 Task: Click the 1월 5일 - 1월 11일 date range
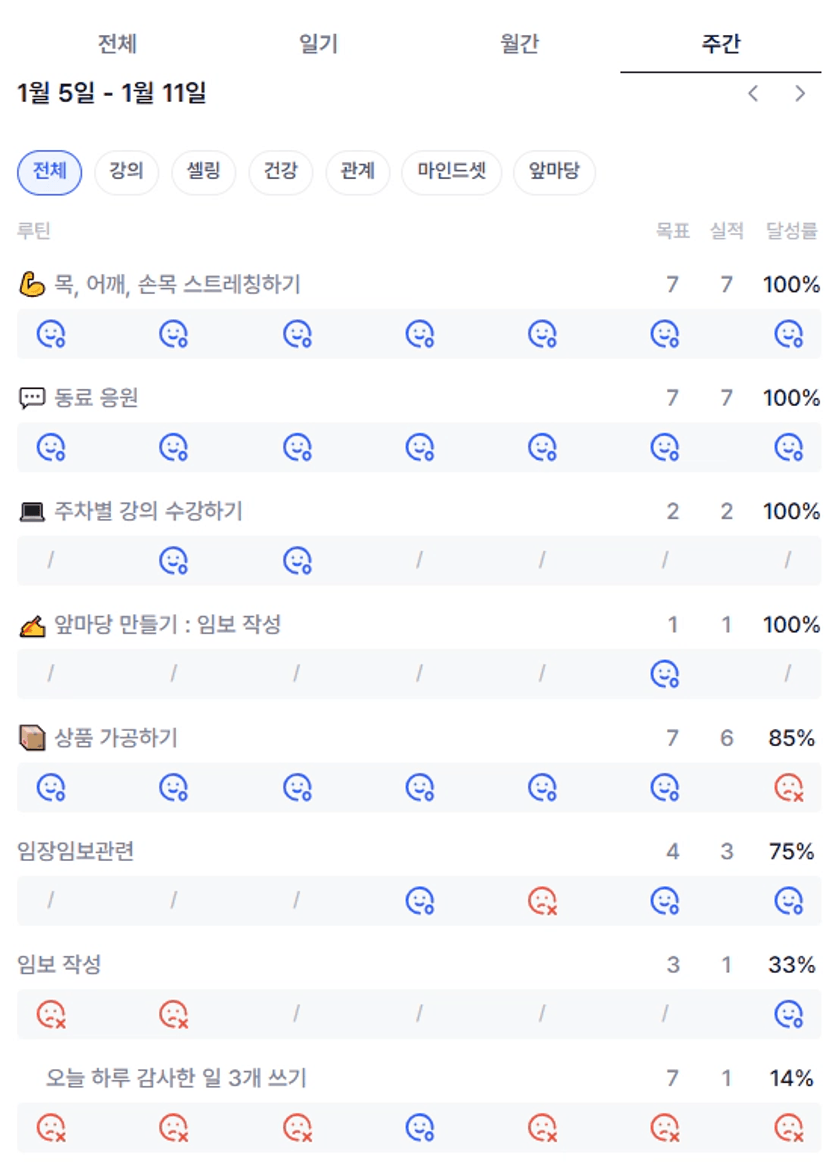(112, 94)
